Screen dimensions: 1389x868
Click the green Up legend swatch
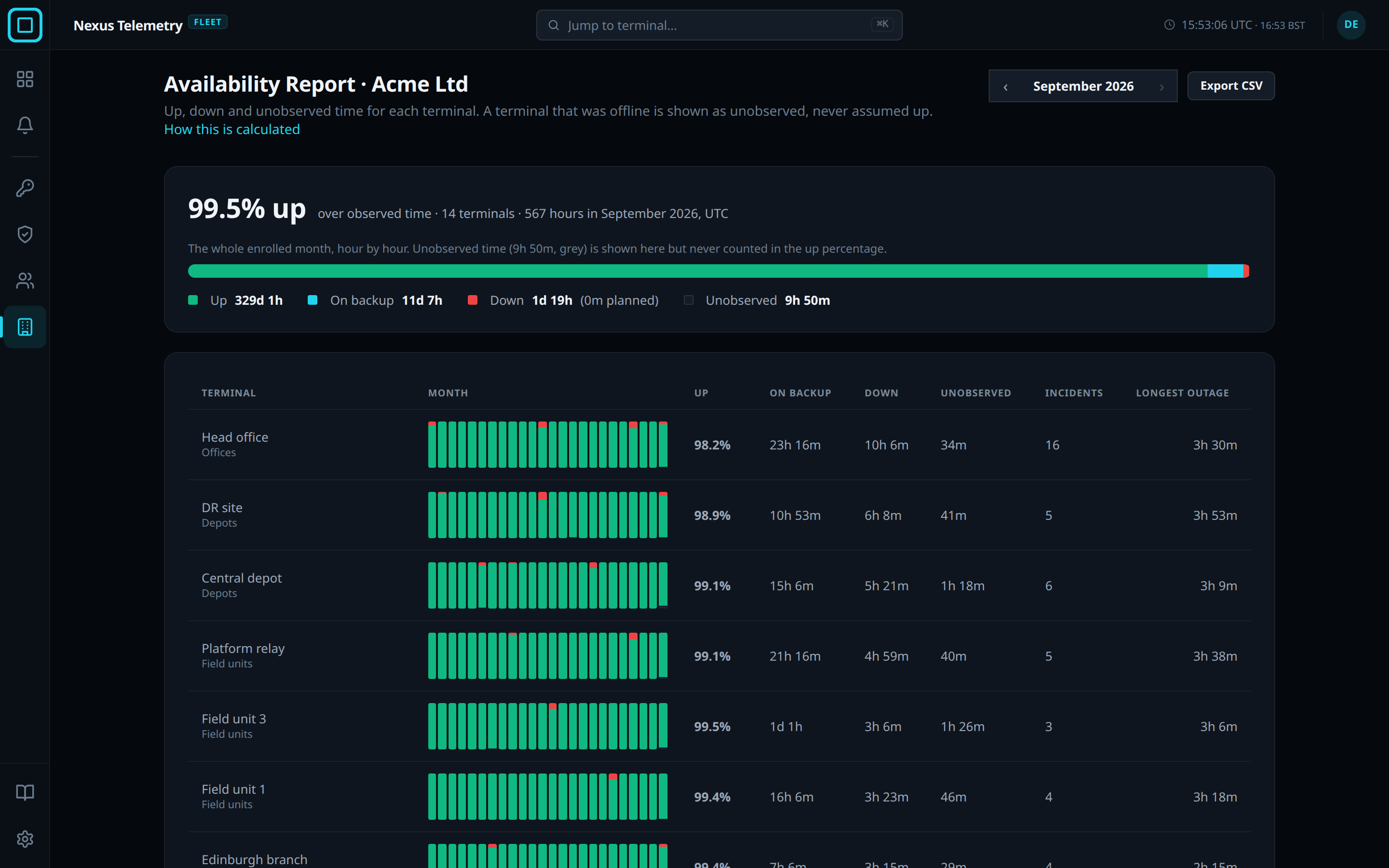[193, 300]
